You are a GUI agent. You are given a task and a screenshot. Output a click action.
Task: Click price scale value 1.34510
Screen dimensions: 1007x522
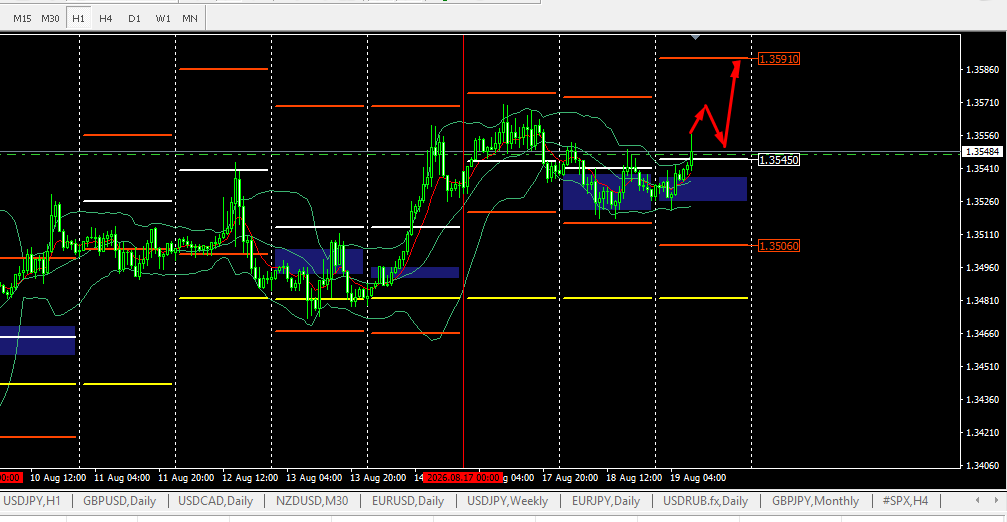983,367
